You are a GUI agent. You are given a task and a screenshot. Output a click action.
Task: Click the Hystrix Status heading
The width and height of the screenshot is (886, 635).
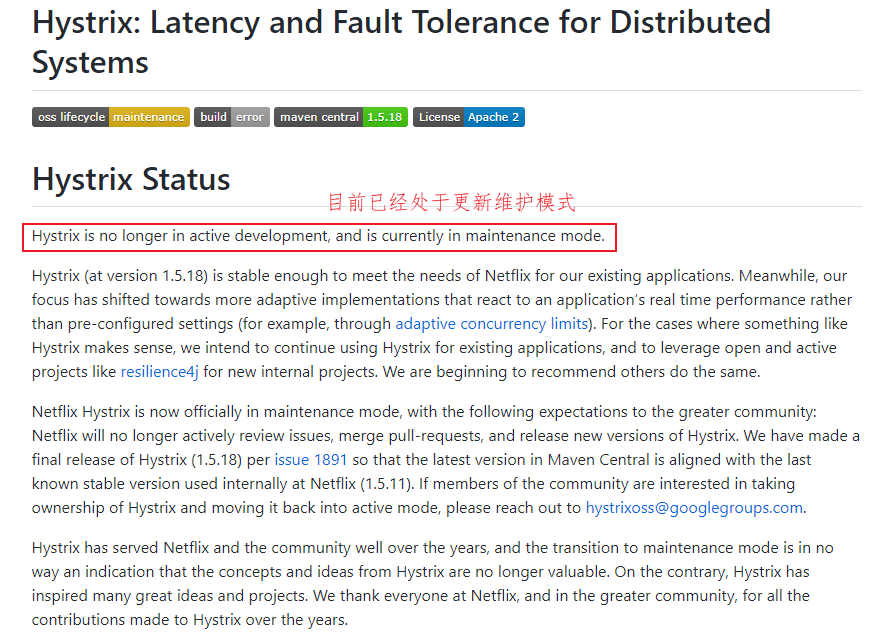[x=131, y=180]
